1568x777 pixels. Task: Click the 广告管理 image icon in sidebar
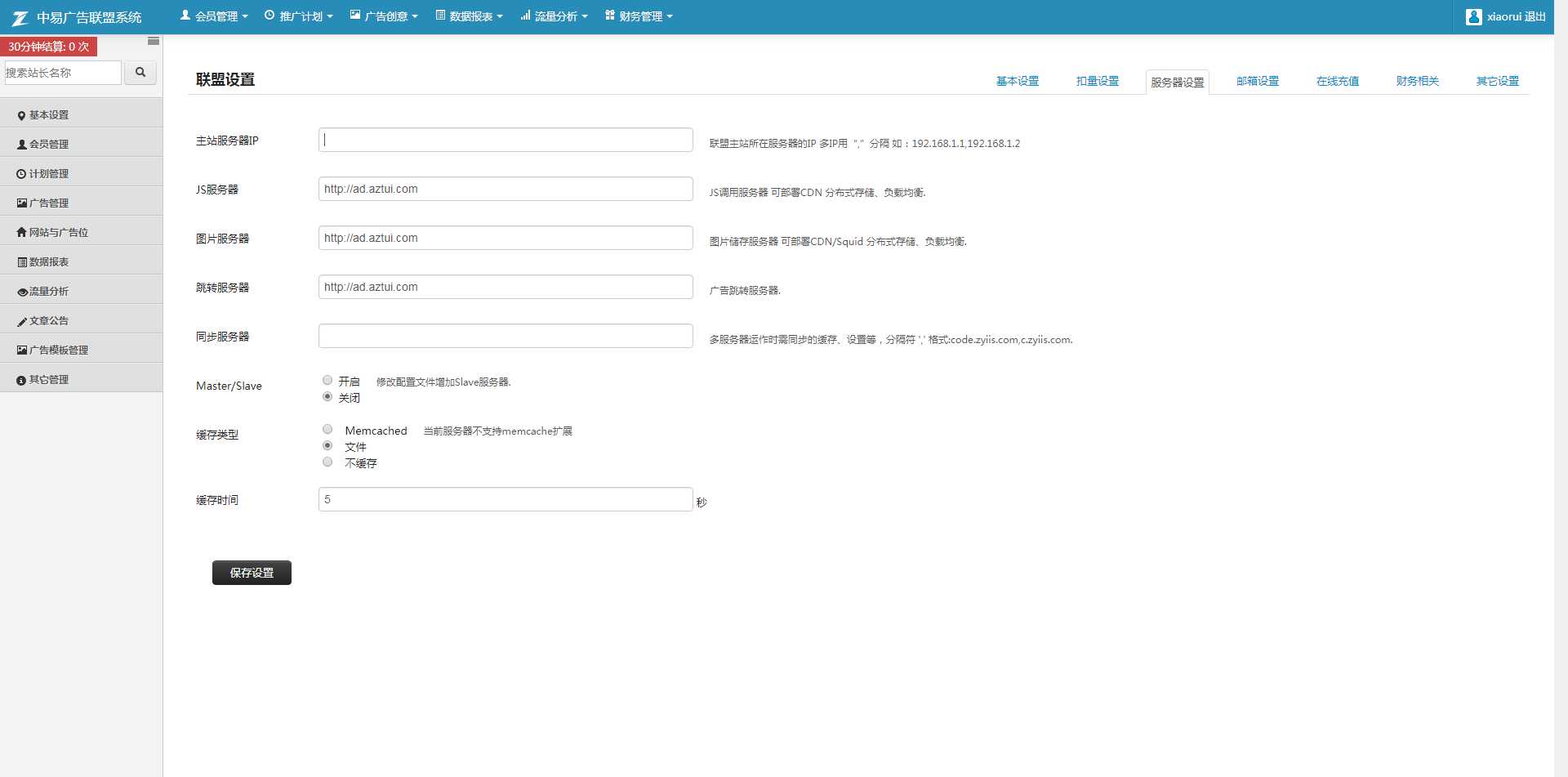pyautogui.click(x=20, y=203)
